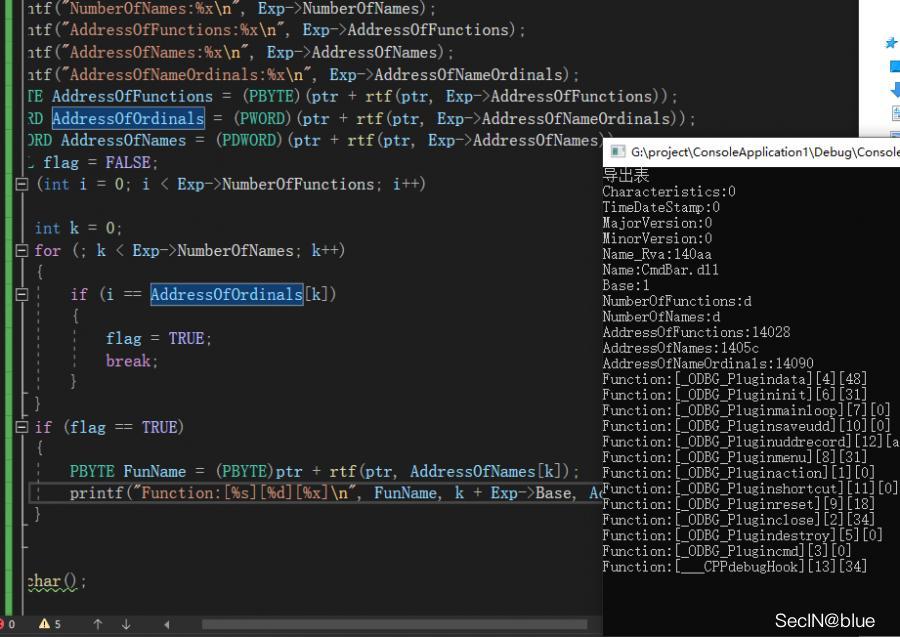Click the _ODBG_Plugincmd line in console output
Viewport: 900px width, 637px height.
(x=726, y=551)
